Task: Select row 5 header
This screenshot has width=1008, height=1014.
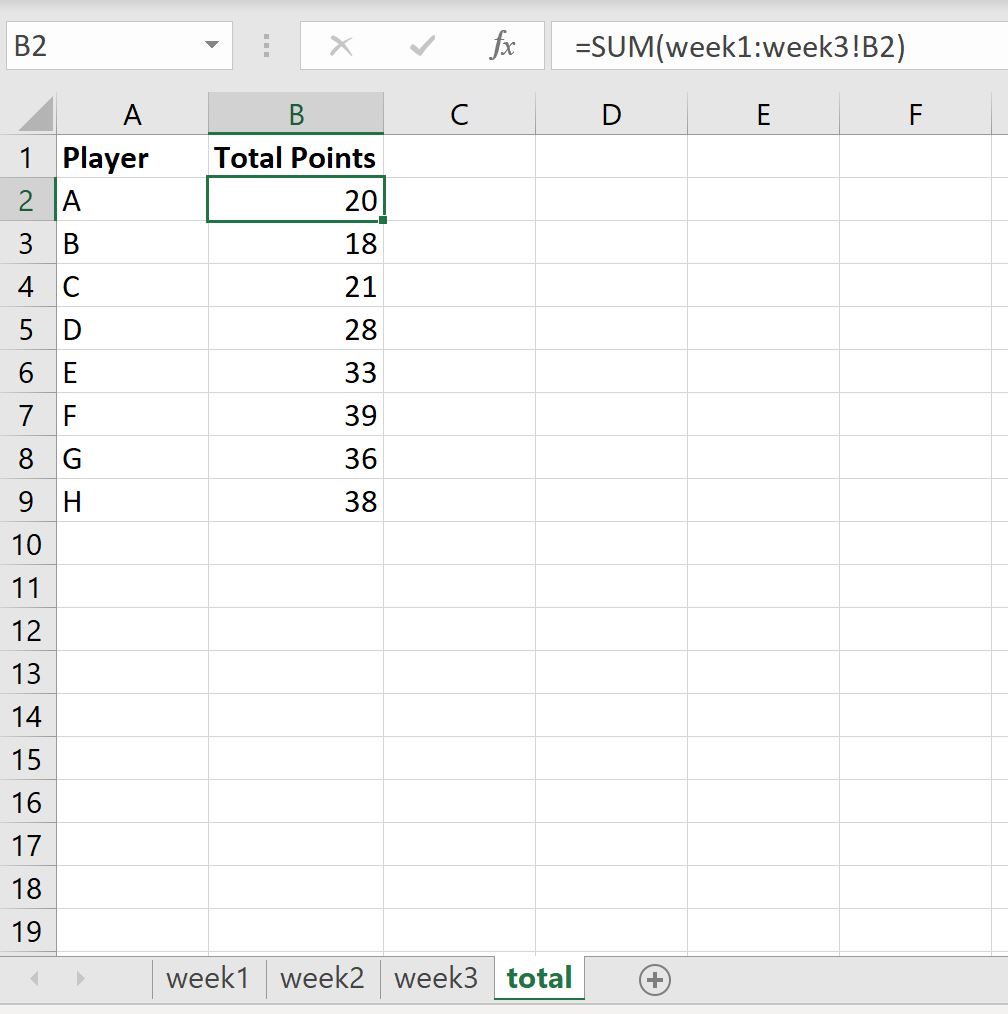Action: 27,330
